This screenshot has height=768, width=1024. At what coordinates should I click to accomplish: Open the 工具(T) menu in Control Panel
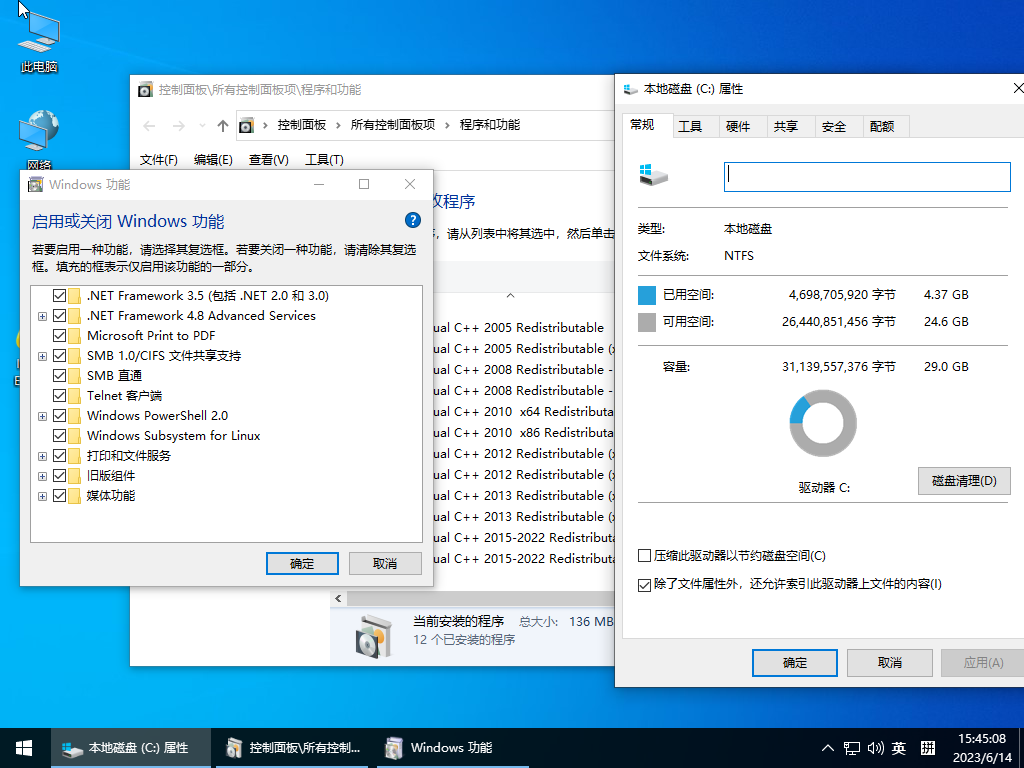[x=325, y=159]
